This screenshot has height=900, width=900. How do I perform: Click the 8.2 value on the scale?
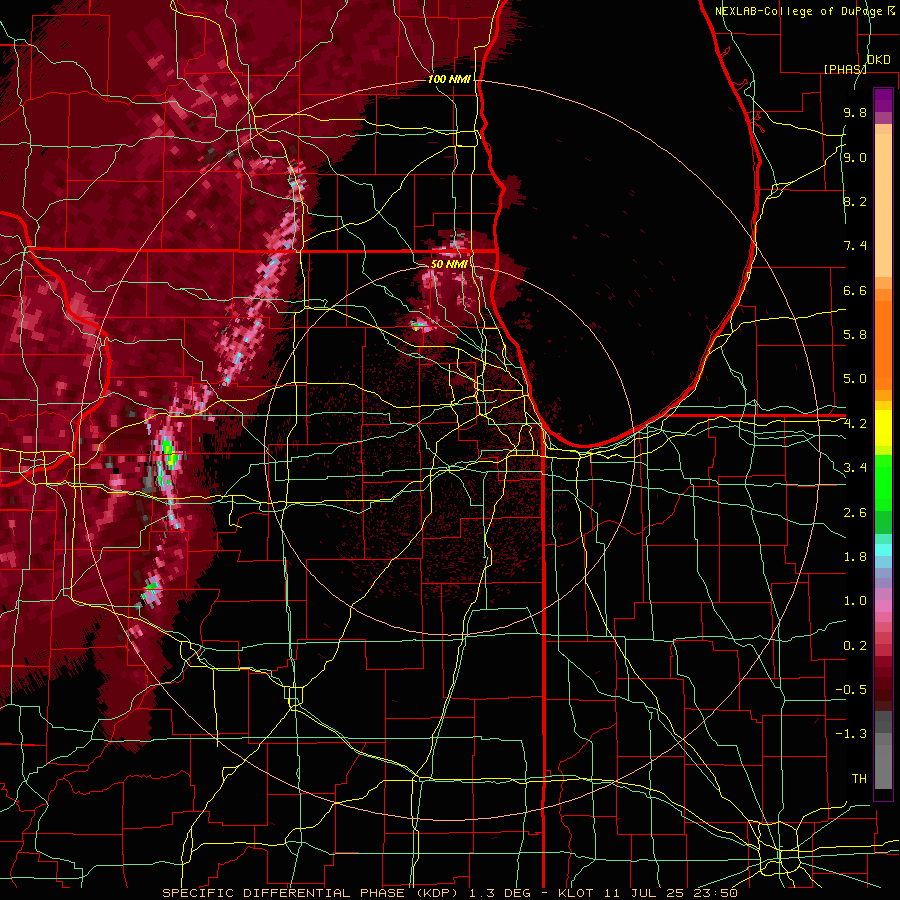click(855, 201)
